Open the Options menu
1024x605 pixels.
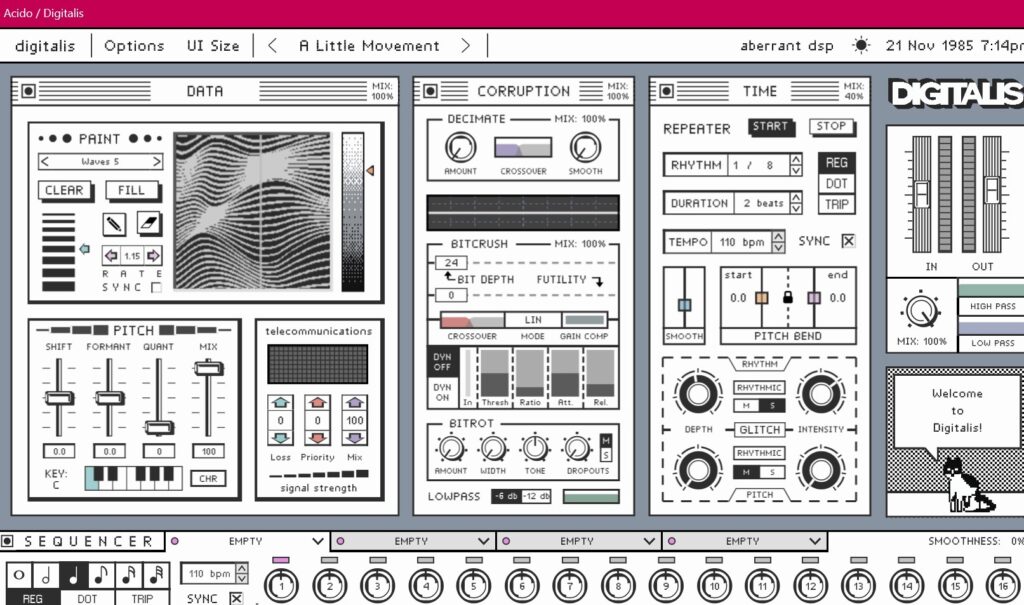pyautogui.click(x=134, y=46)
